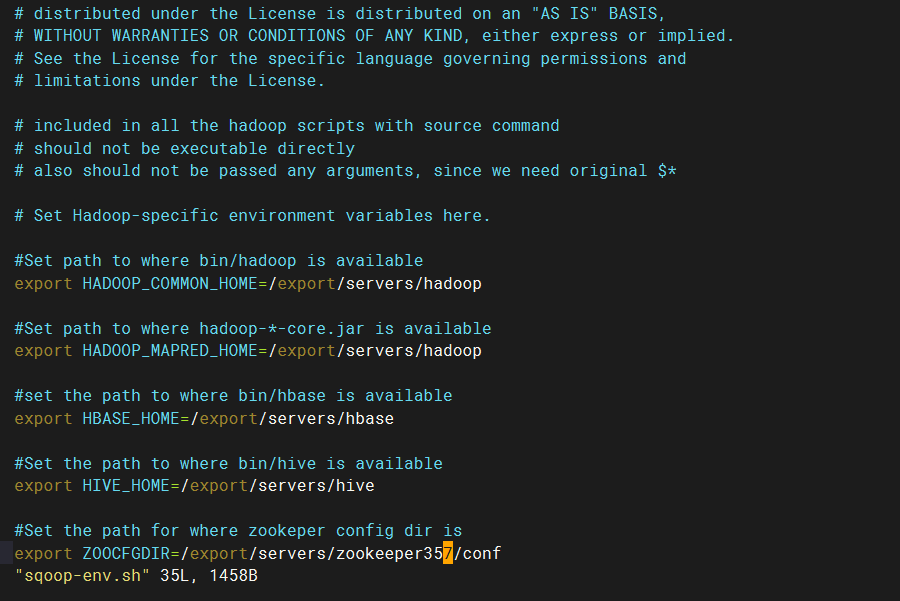Click the word "zookeper" in the comment
This screenshot has width=900, height=601.
pos(287,531)
